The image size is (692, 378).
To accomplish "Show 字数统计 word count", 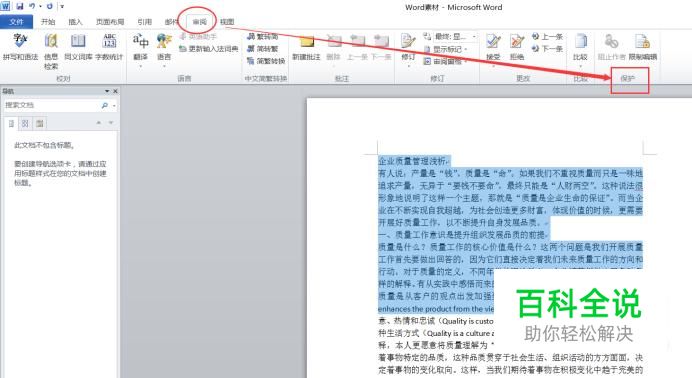I will pos(109,47).
